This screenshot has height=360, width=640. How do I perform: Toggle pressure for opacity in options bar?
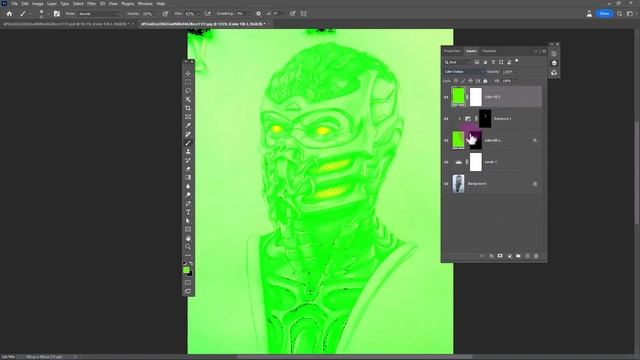point(165,13)
